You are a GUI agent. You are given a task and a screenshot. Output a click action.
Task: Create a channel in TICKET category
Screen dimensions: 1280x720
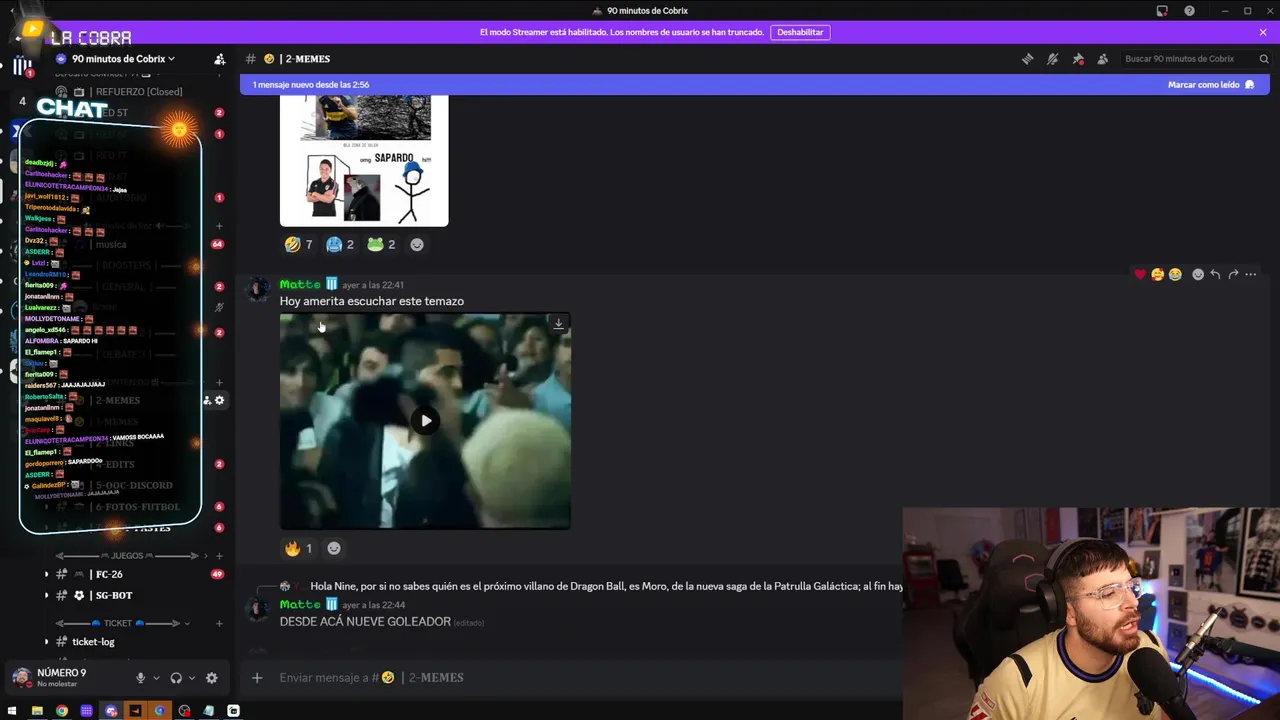pyautogui.click(x=220, y=623)
